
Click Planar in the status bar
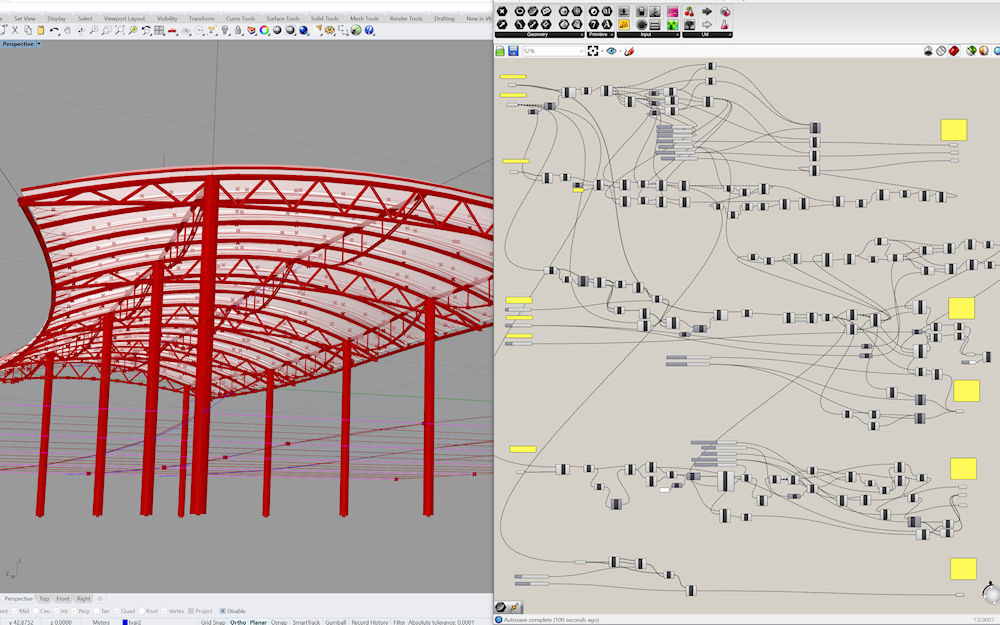click(x=259, y=621)
